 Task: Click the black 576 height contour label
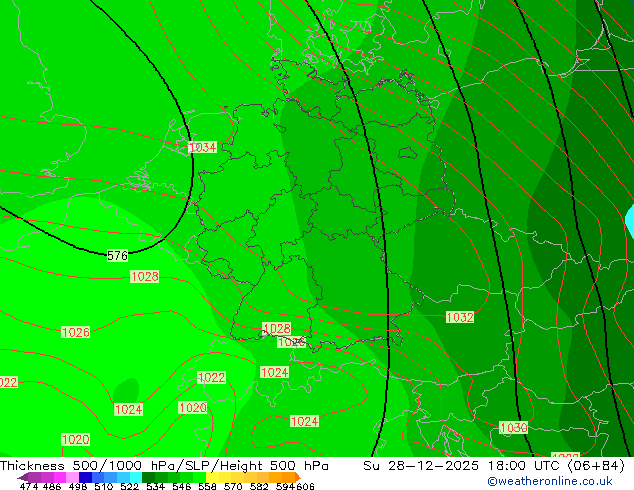117,256
